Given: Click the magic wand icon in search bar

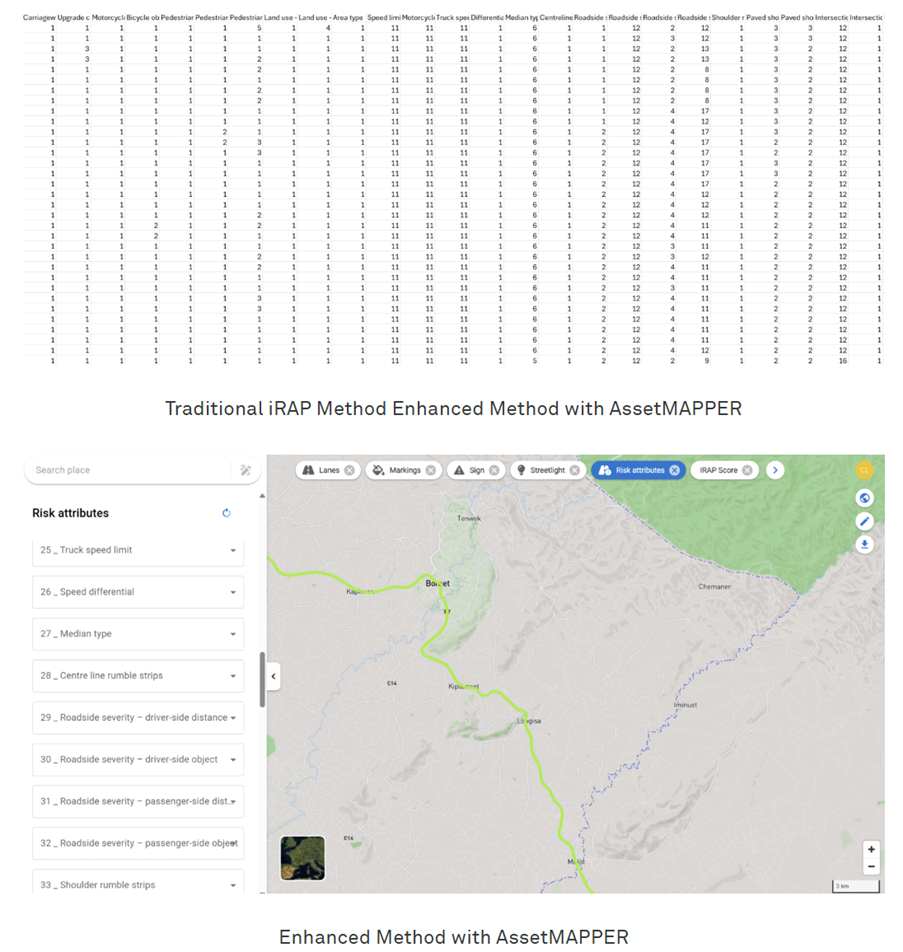Looking at the screenshot, I should coord(245,470).
